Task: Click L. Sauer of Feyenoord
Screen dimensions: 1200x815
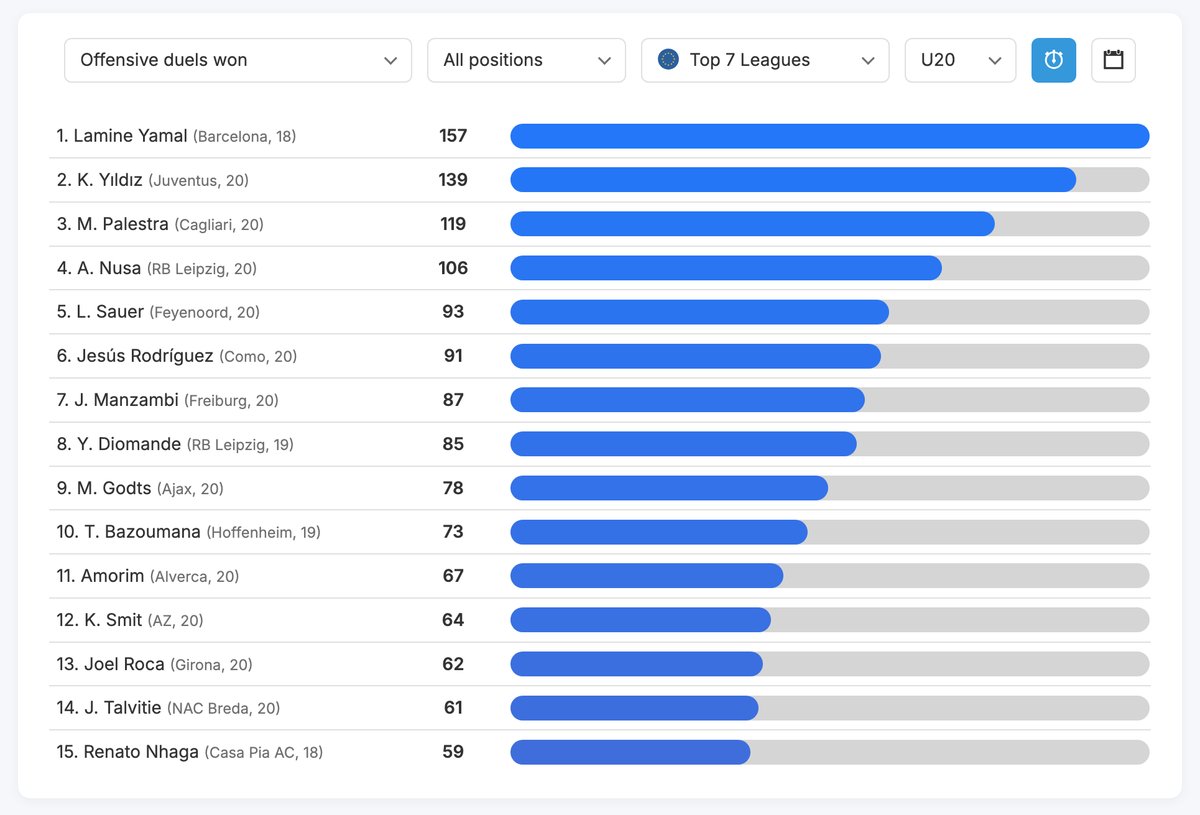Action: [x=110, y=312]
